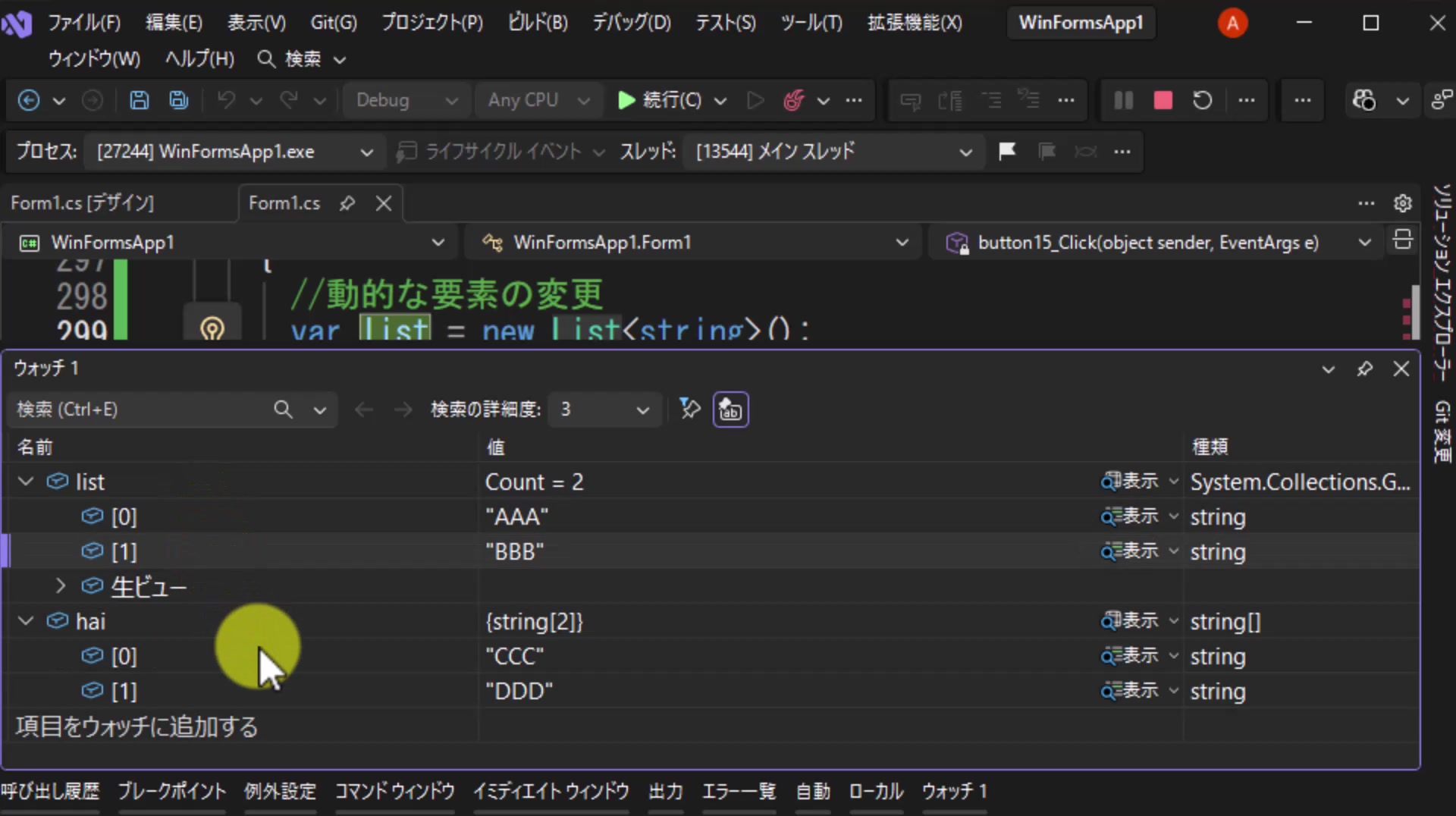
Task: Click the account avatar A
Action: [1232, 23]
